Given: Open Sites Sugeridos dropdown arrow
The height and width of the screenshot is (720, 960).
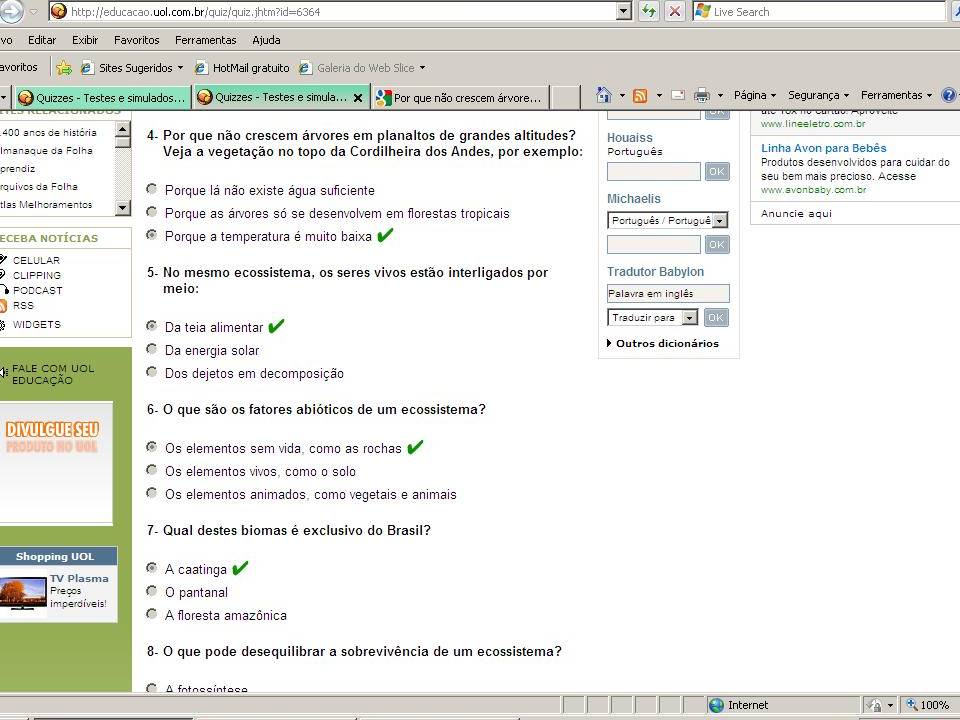Looking at the screenshot, I should pos(181,68).
